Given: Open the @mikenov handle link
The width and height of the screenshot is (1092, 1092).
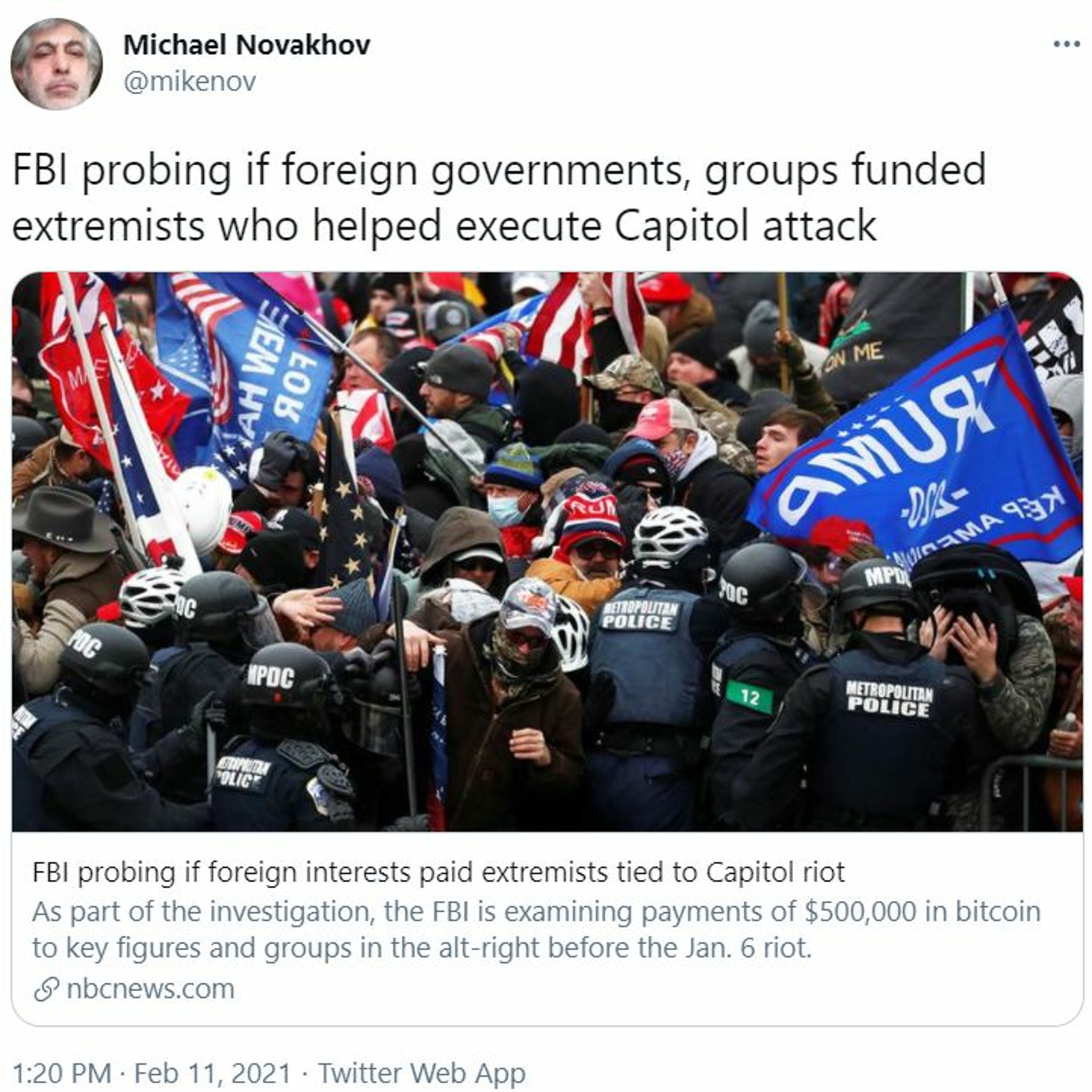Looking at the screenshot, I should tap(189, 82).
